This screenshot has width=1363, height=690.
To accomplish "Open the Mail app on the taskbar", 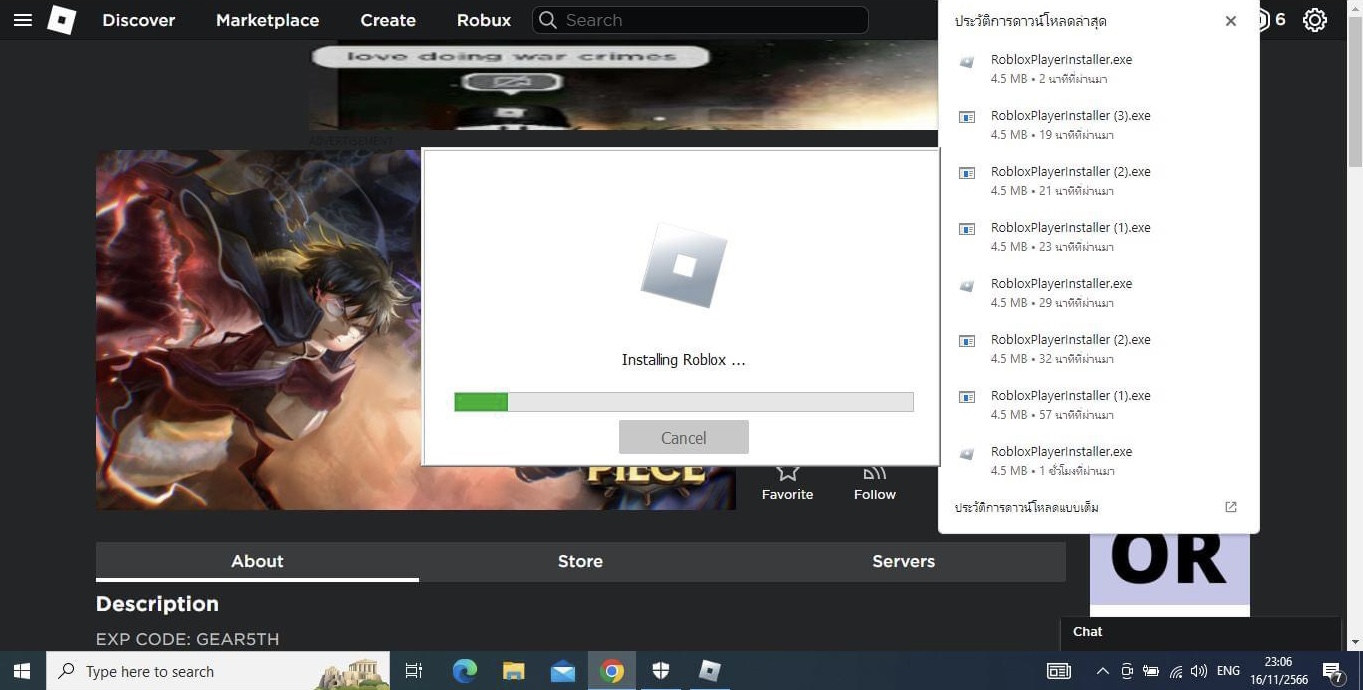I will point(563,671).
